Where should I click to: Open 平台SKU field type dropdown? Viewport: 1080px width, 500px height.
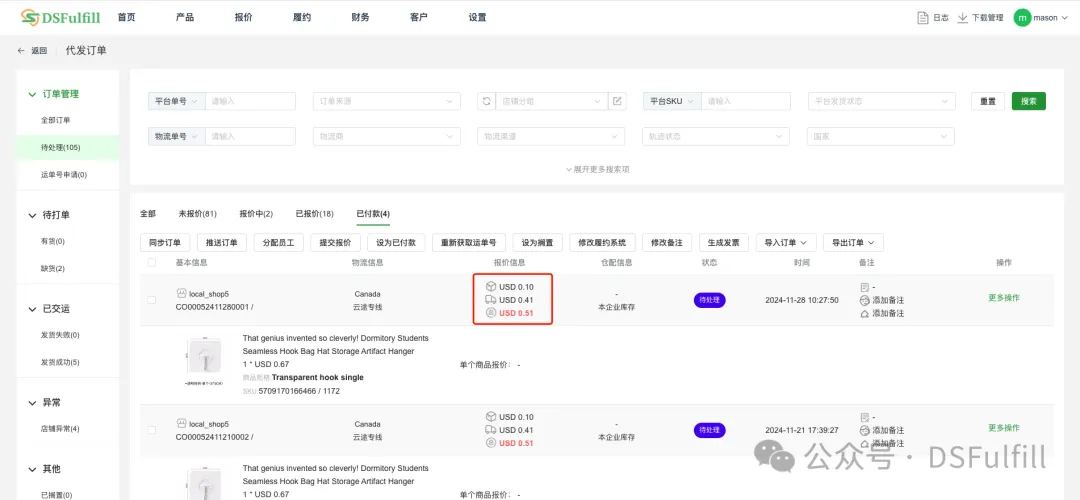point(672,101)
